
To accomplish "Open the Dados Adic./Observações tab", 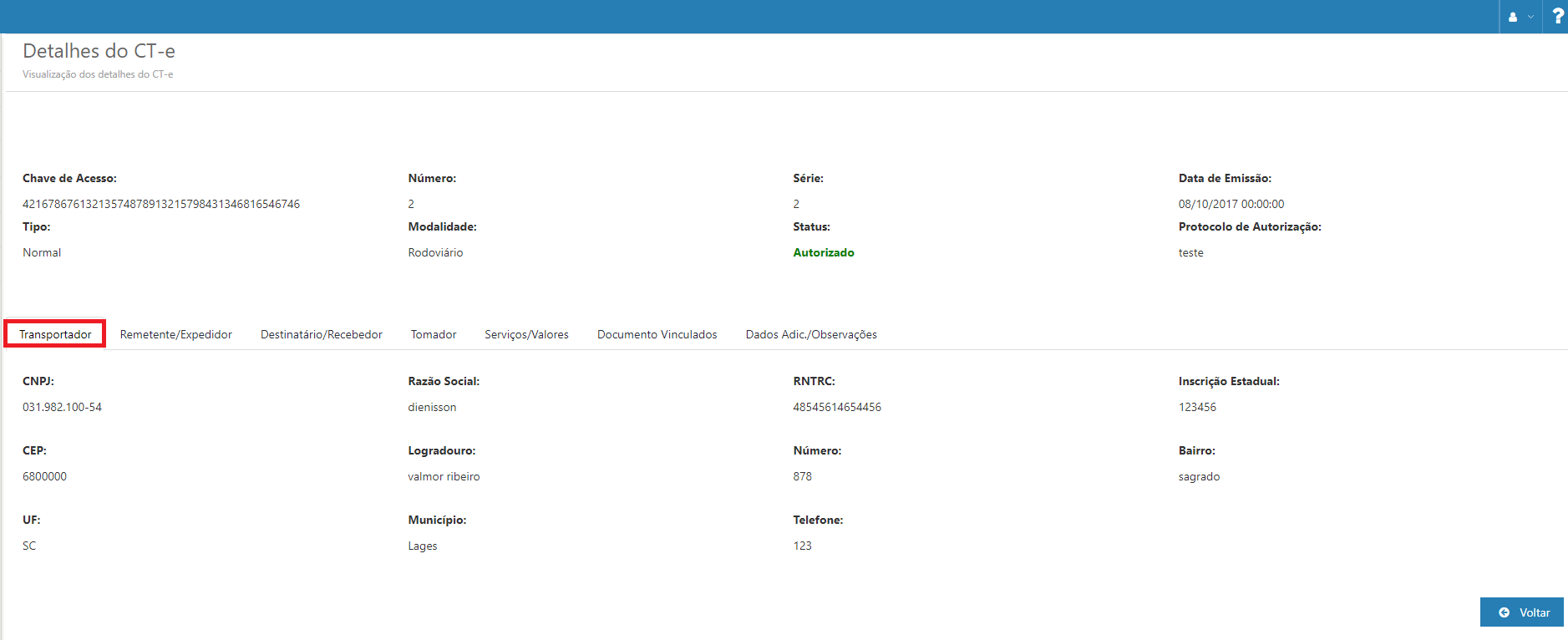I will coord(810,334).
